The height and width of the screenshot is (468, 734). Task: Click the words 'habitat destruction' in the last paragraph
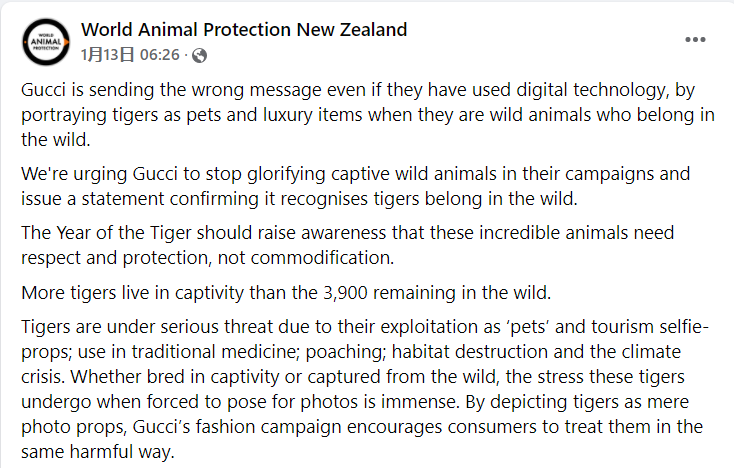tap(470, 352)
